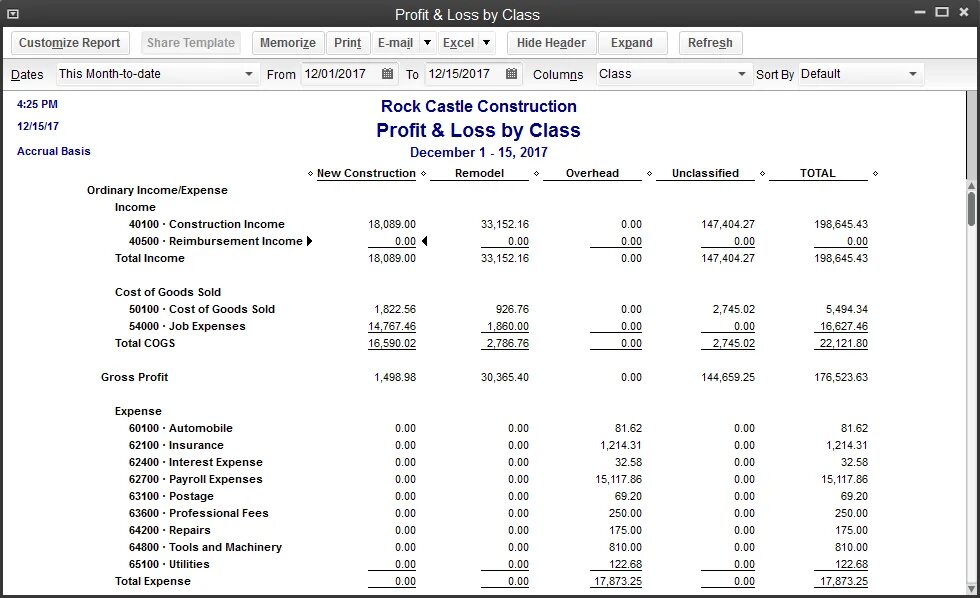Hide the report header
Screen dimensions: 980x598
(x=551, y=43)
